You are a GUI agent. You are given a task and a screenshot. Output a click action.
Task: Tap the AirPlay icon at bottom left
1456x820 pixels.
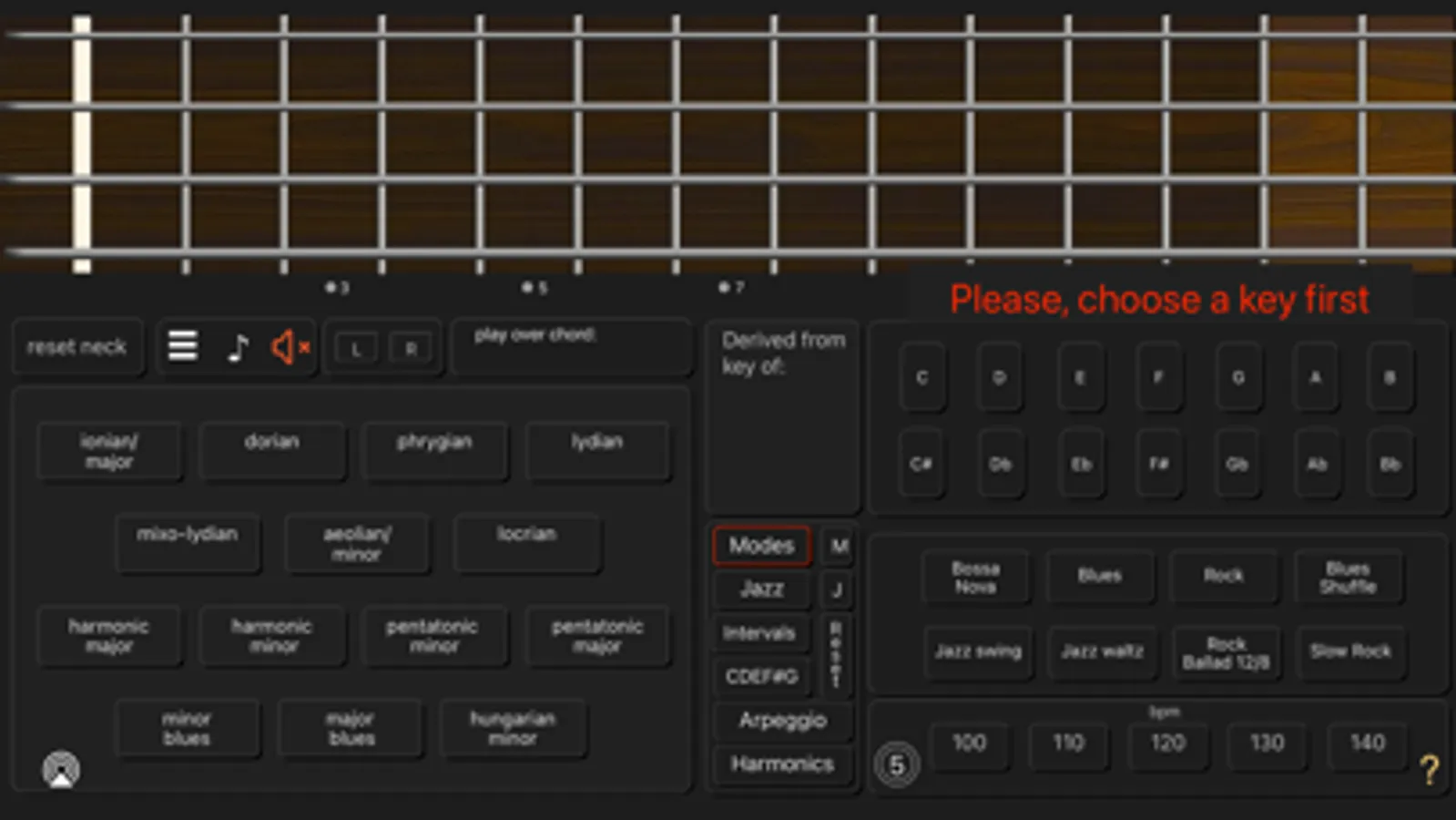[x=61, y=770]
